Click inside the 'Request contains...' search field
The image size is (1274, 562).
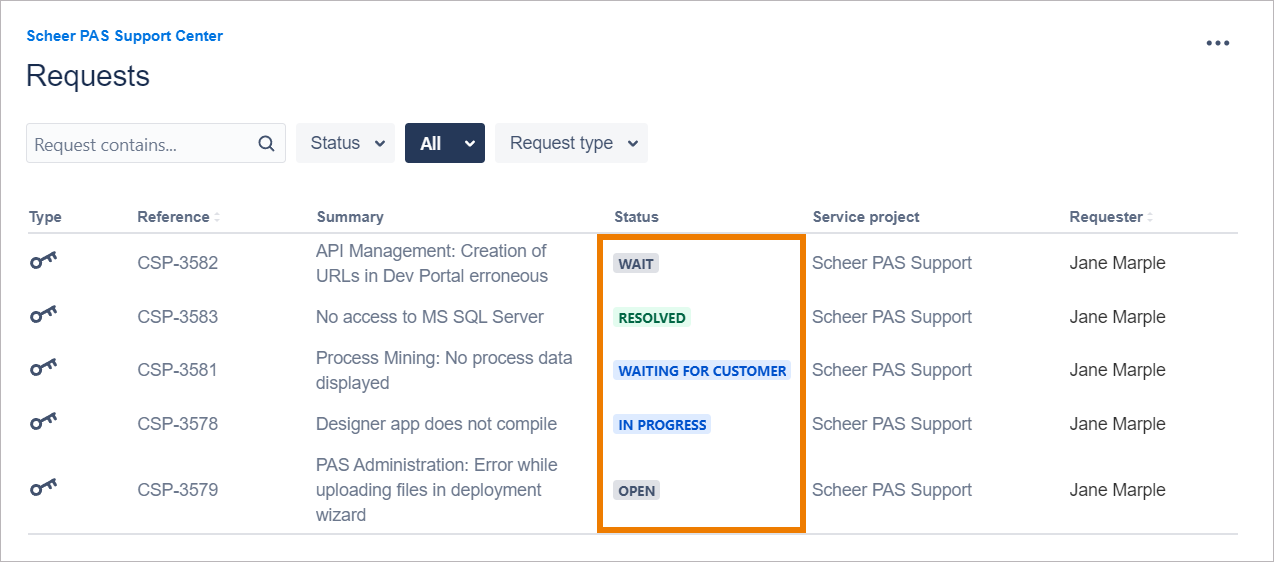(x=140, y=144)
